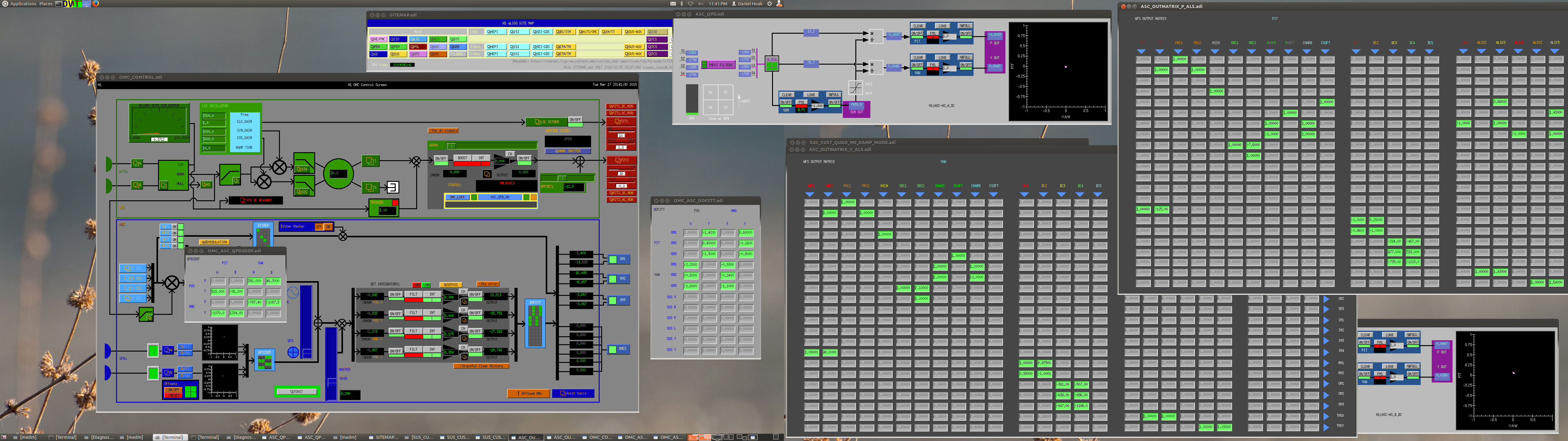1568x441 pixels.
Task: Open the Applications menu
Action: [23, 4]
